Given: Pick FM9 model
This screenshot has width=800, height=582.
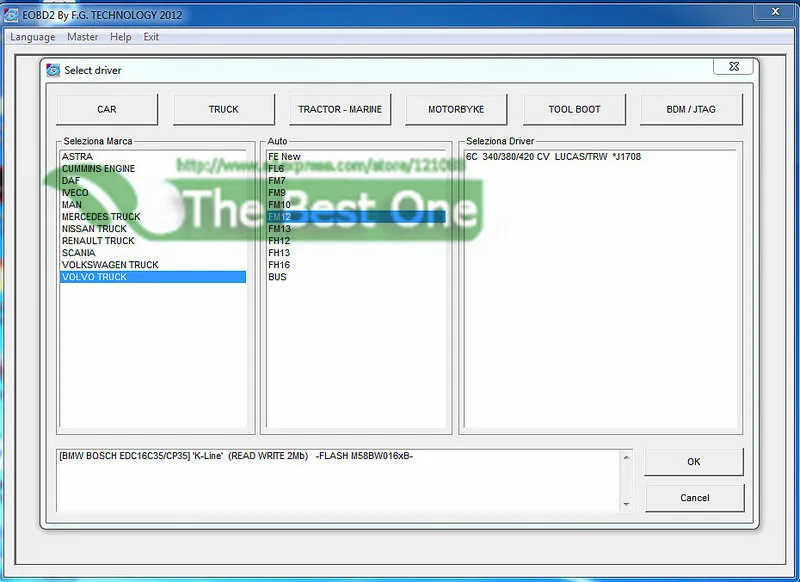Looking at the screenshot, I should (356, 193).
